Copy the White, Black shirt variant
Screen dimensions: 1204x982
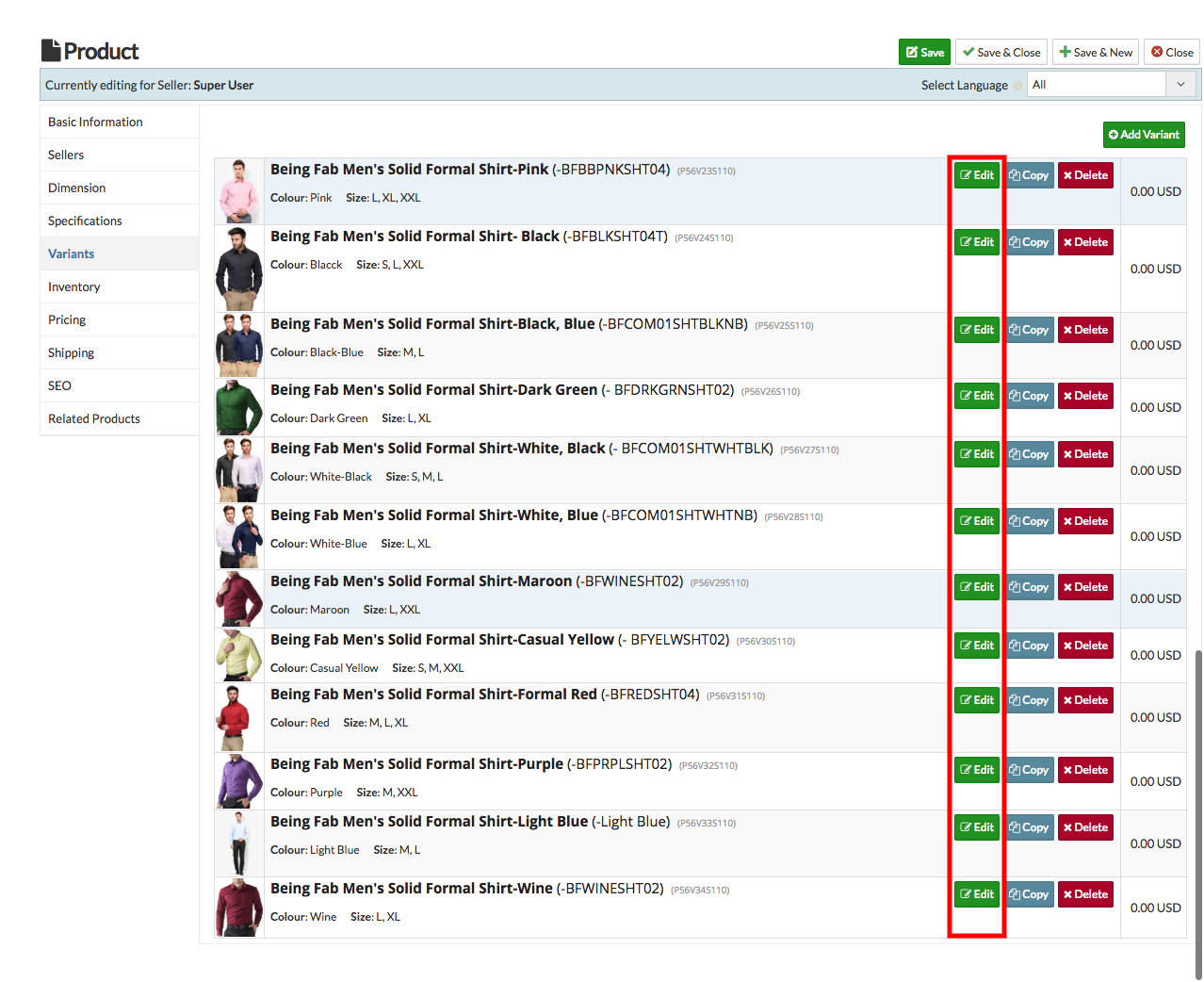1029,454
